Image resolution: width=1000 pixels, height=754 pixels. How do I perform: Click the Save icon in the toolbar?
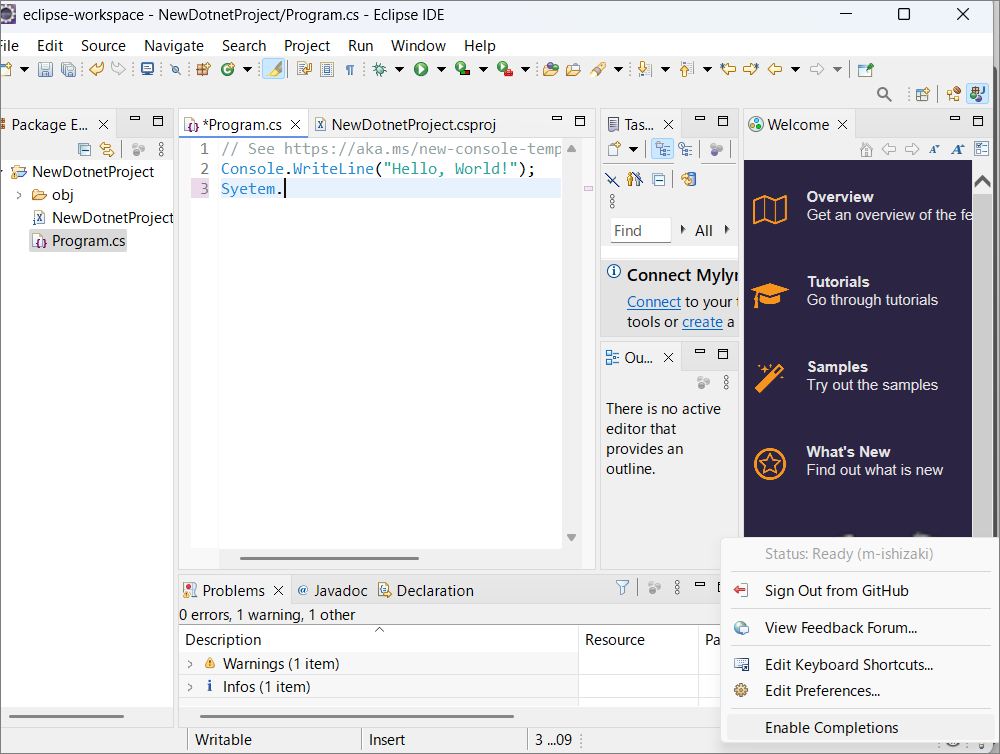point(45,70)
